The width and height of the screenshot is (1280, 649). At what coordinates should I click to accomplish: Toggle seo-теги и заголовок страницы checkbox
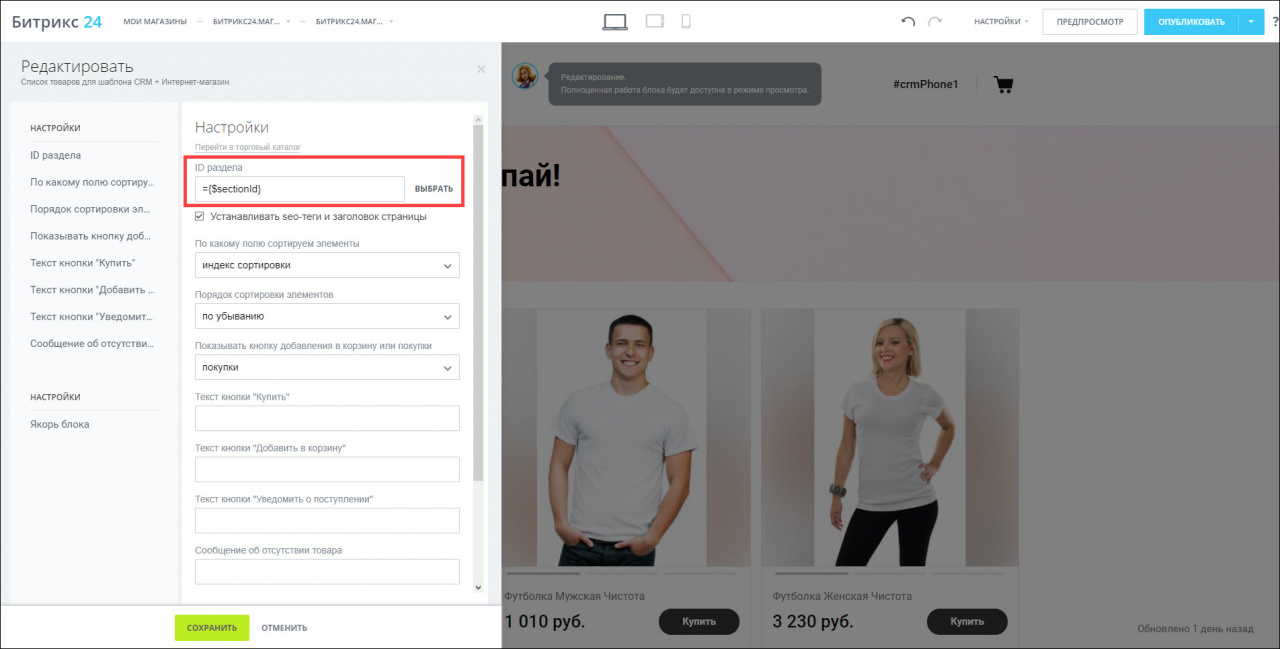pyautogui.click(x=200, y=216)
